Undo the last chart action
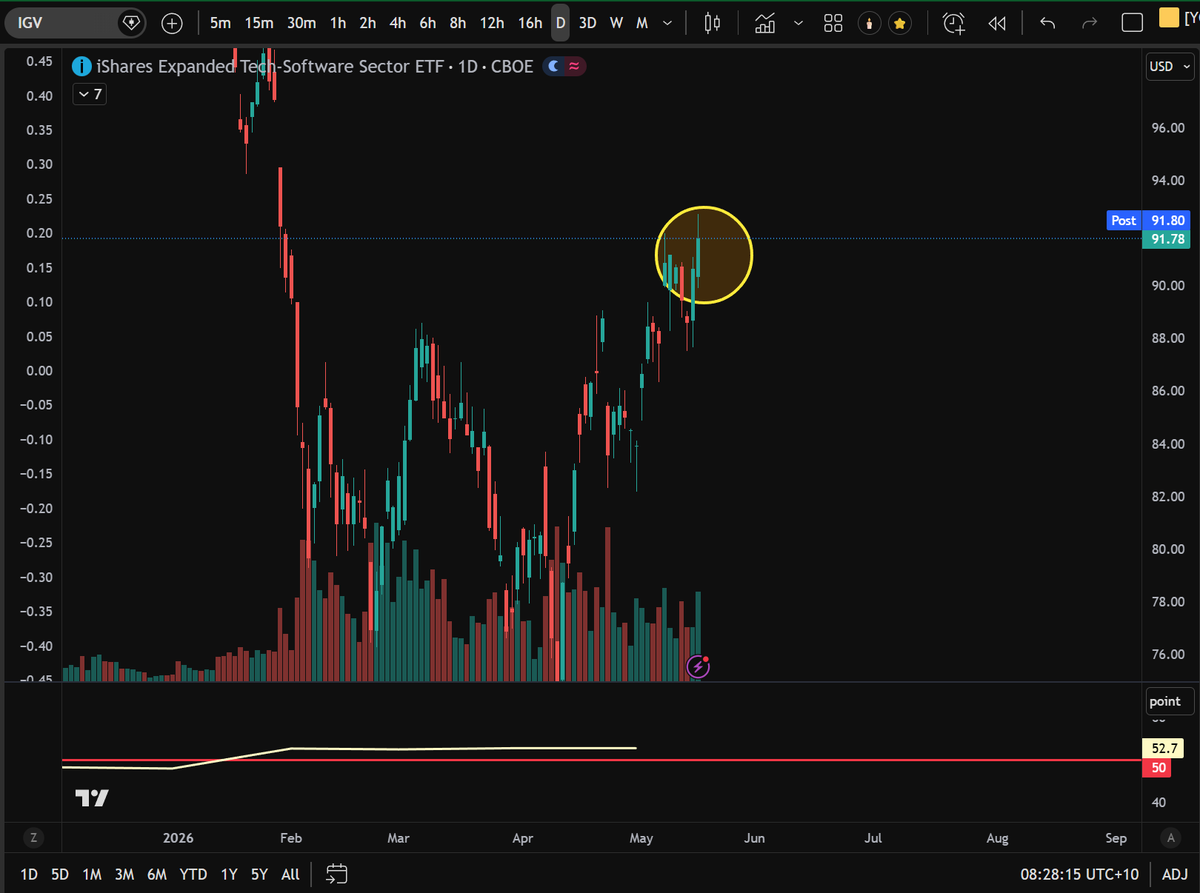Viewport: 1200px width, 893px height. coord(1047,22)
